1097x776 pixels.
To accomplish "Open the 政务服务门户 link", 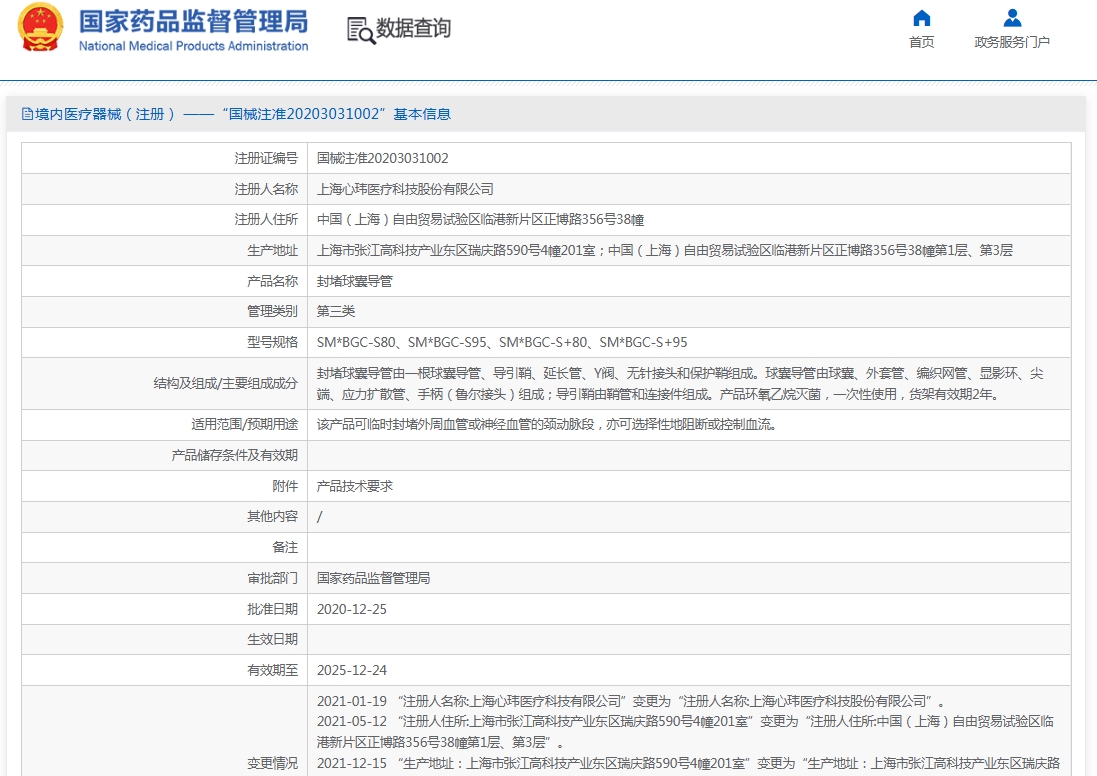I will coord(1012,42).
